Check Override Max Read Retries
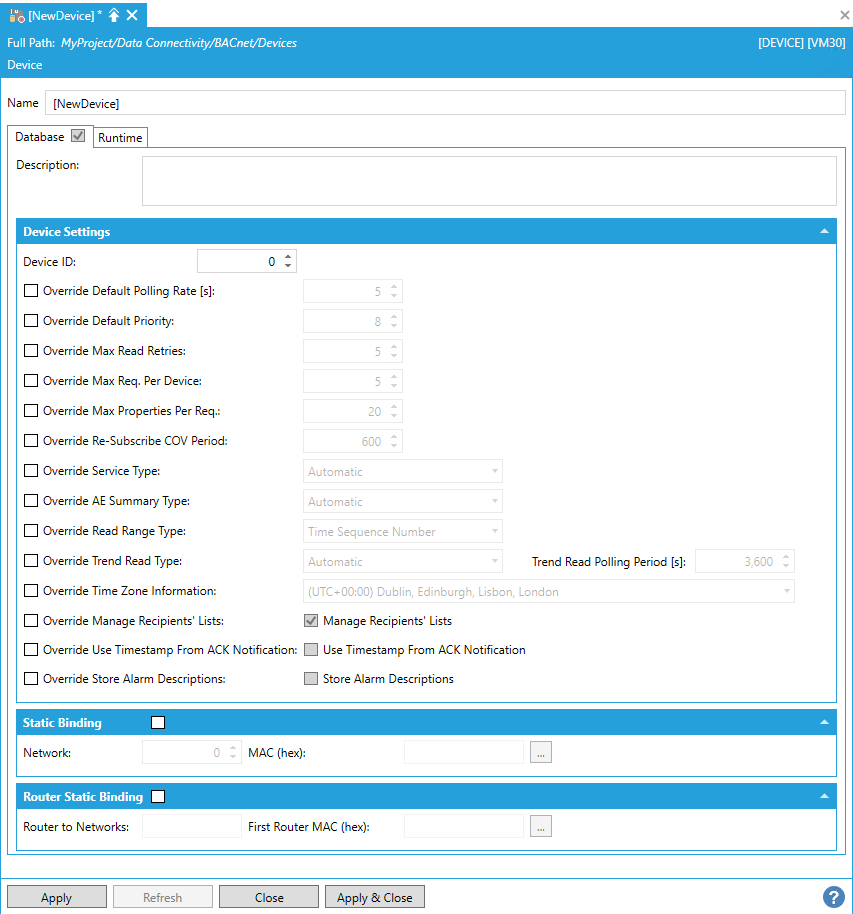This screenshot has width=853, height=914. (31, 351)
